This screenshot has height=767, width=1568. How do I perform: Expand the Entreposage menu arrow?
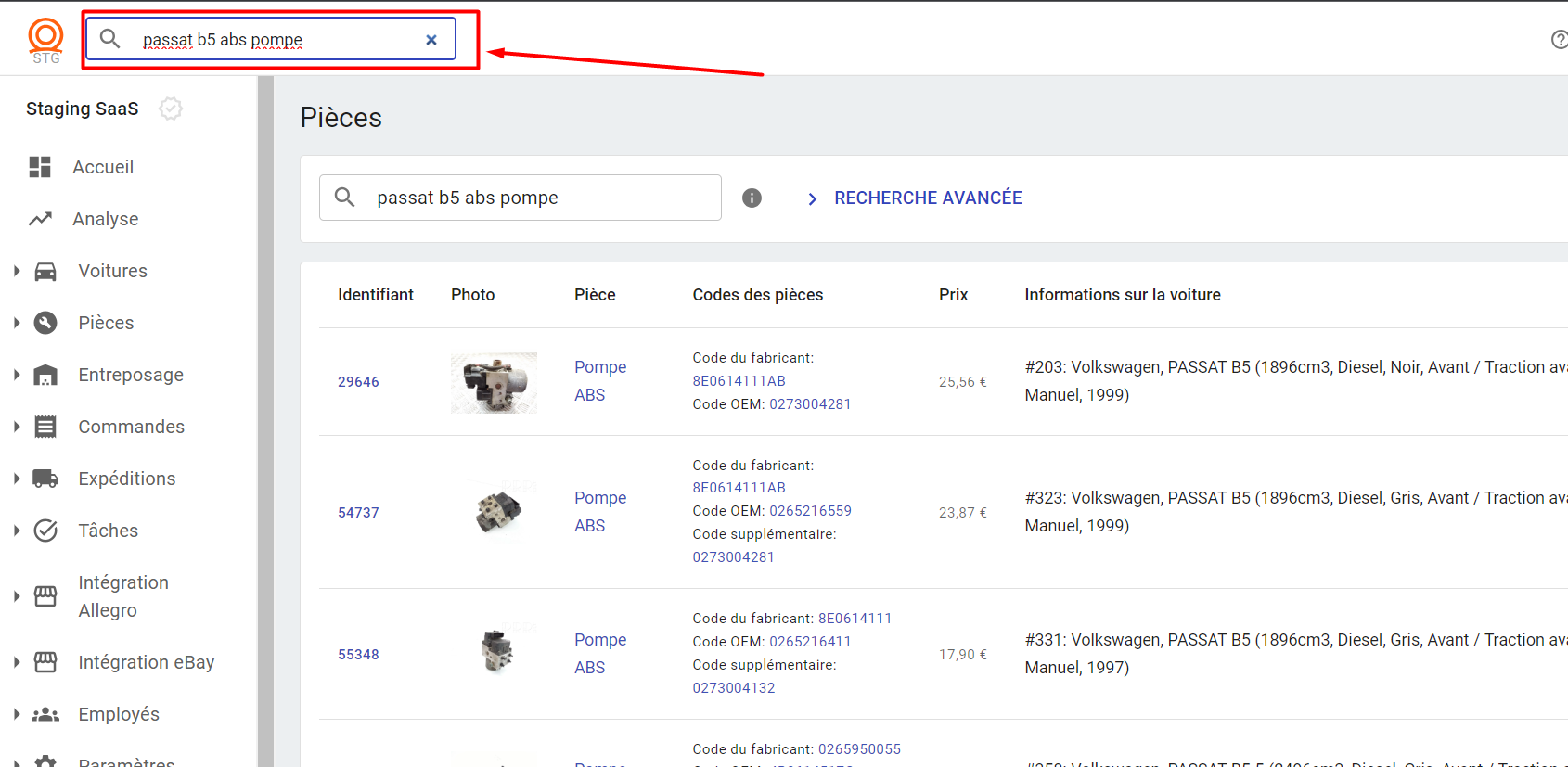(17, 375)
